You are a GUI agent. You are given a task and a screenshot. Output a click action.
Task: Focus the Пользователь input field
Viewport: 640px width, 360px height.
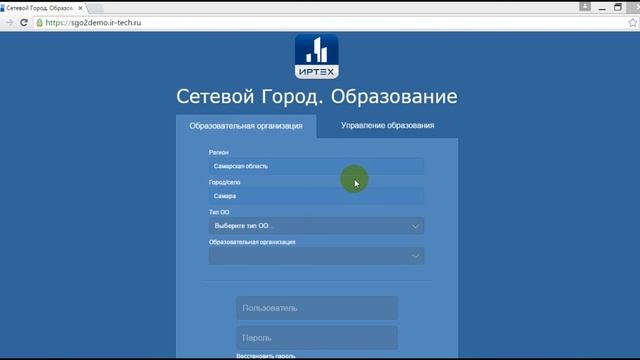click(317, 308)
